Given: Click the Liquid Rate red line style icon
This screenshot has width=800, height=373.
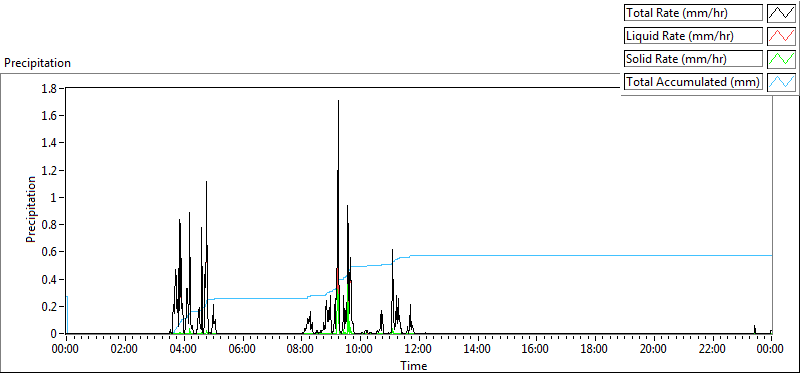Looking at the screenshot, I should pos(782,36).
